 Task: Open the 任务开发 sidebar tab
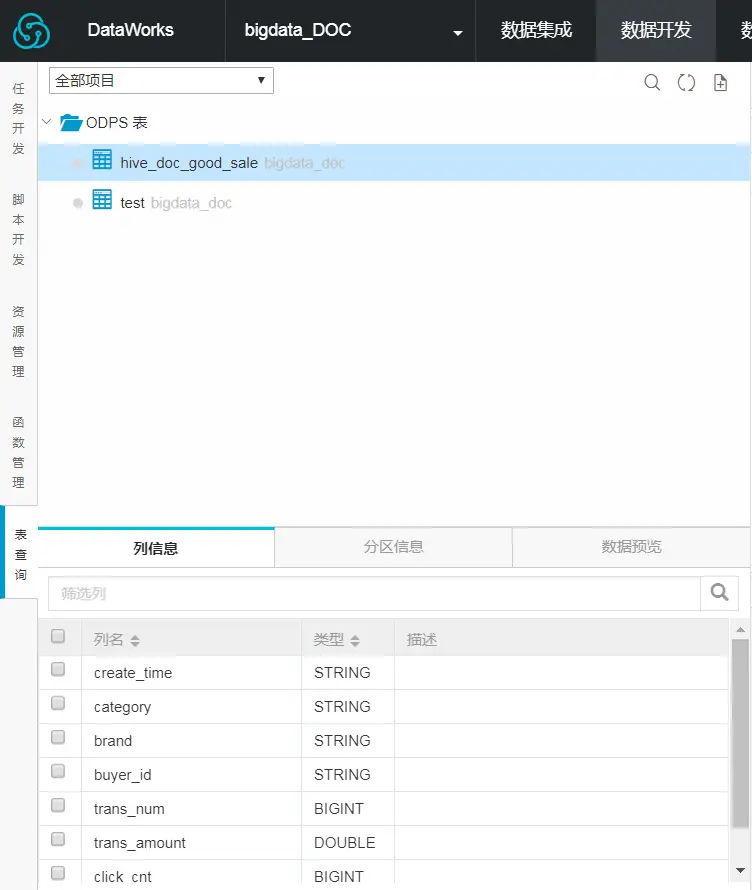18,119
